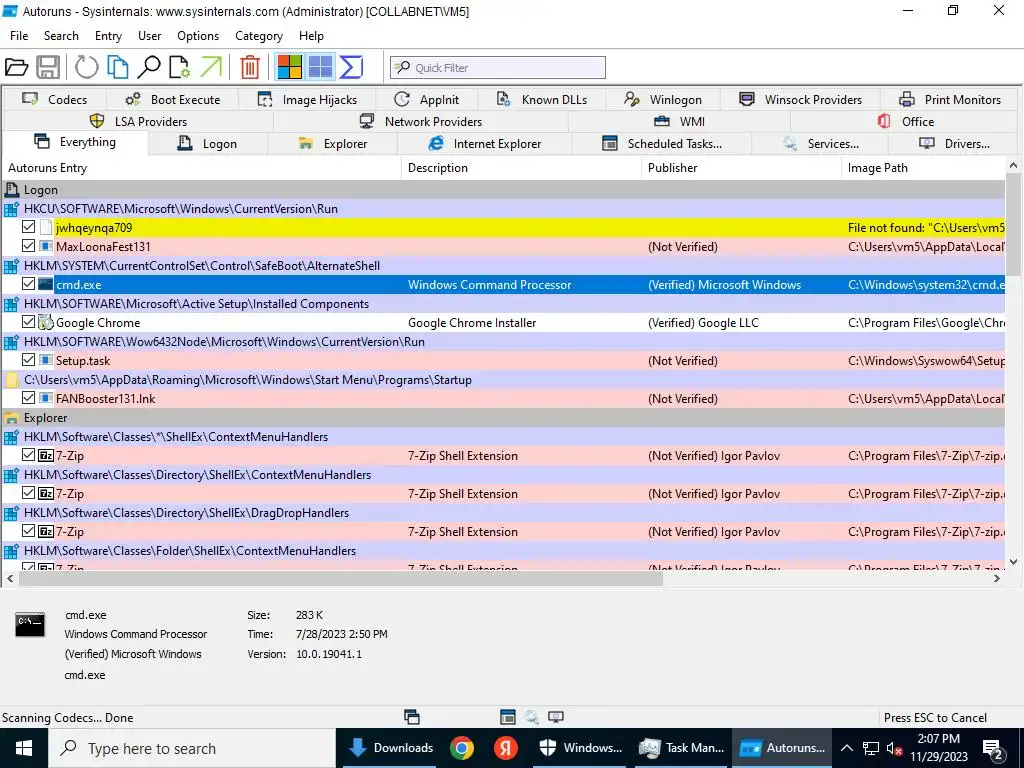Switch to the WMI tab
1024x768 pixels.
pos(679,121)
